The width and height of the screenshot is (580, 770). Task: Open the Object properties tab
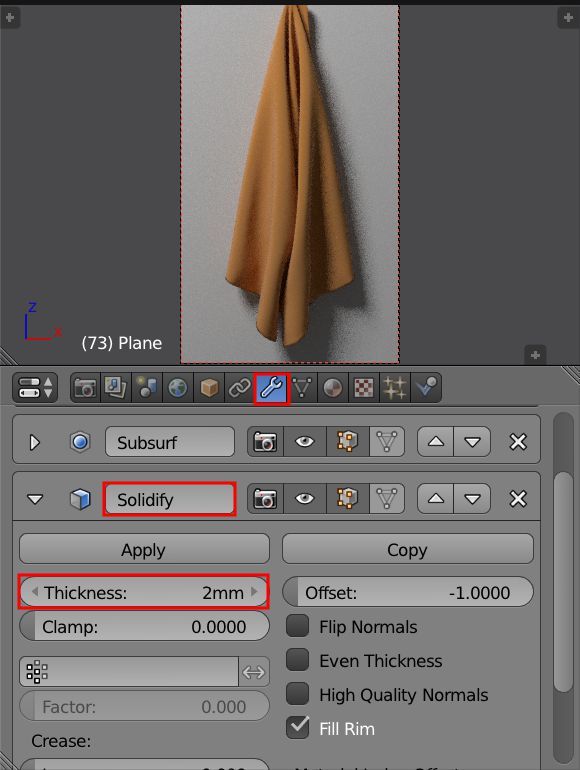[x=209, y=388]
